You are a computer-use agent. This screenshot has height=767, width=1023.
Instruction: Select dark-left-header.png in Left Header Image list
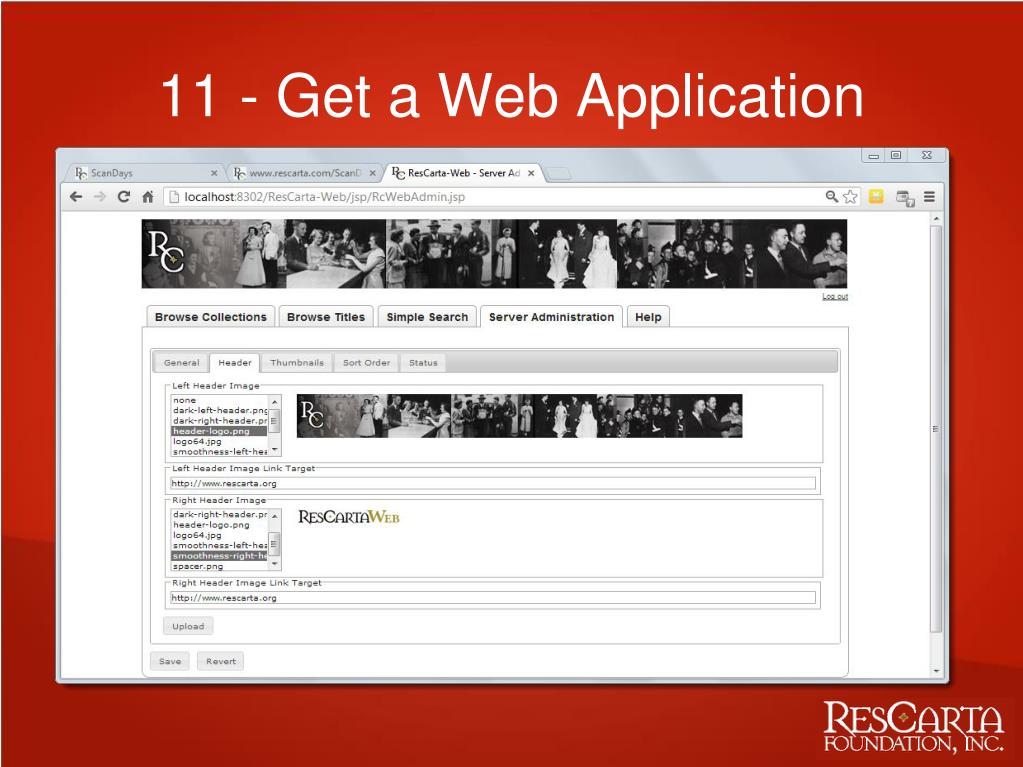pos(219,410)
